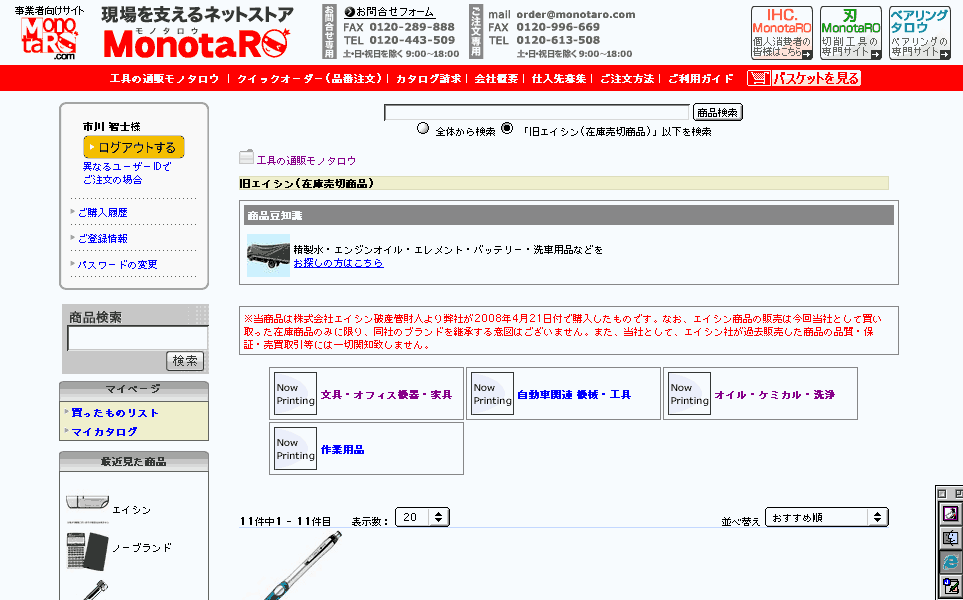963x600 pixels.
Task: Open クイックオーダー in the red navigation bar
Action: 309,78
